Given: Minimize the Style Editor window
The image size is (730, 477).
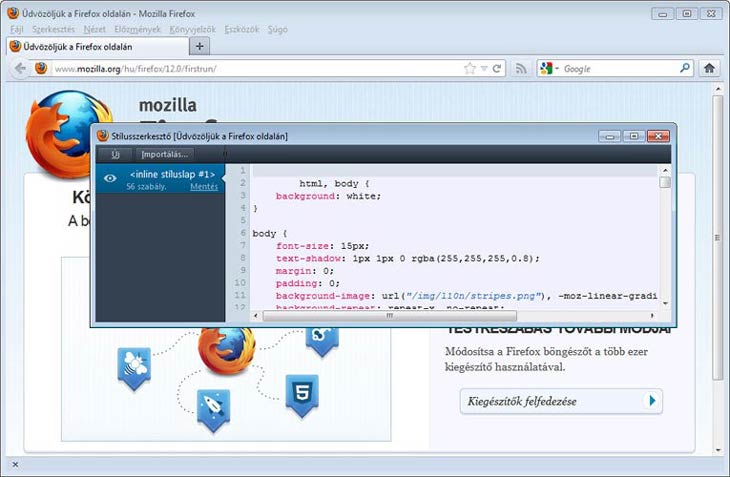Looking at the screenshot, I should [609, 136].
